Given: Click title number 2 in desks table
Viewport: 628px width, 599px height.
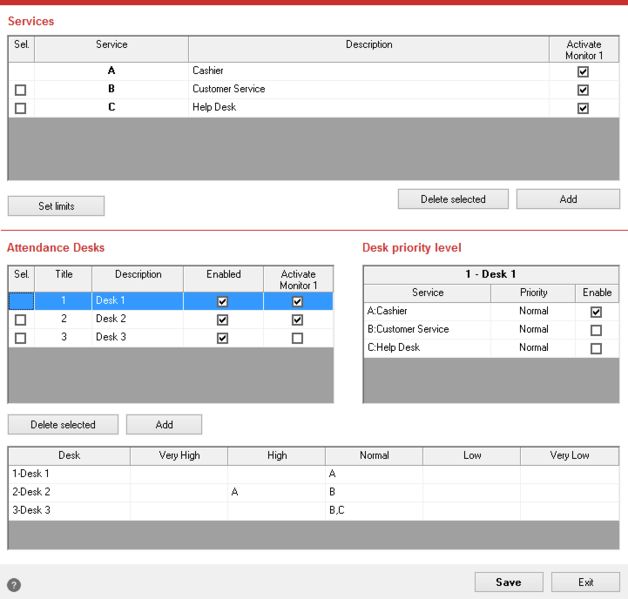Looking at the screenshot, I should [x=63, y=319].
